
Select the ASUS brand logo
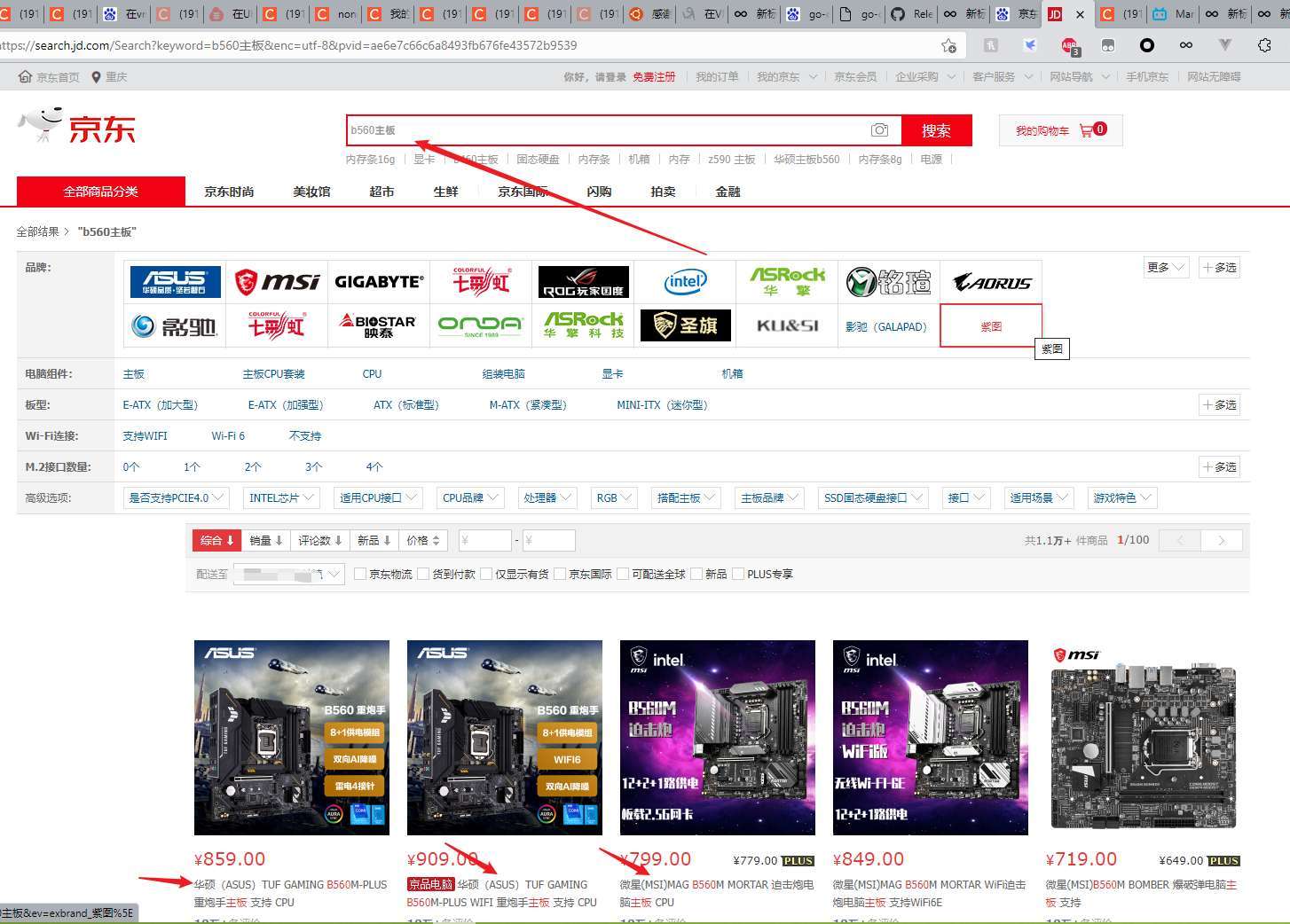click(x=175, y=282)
